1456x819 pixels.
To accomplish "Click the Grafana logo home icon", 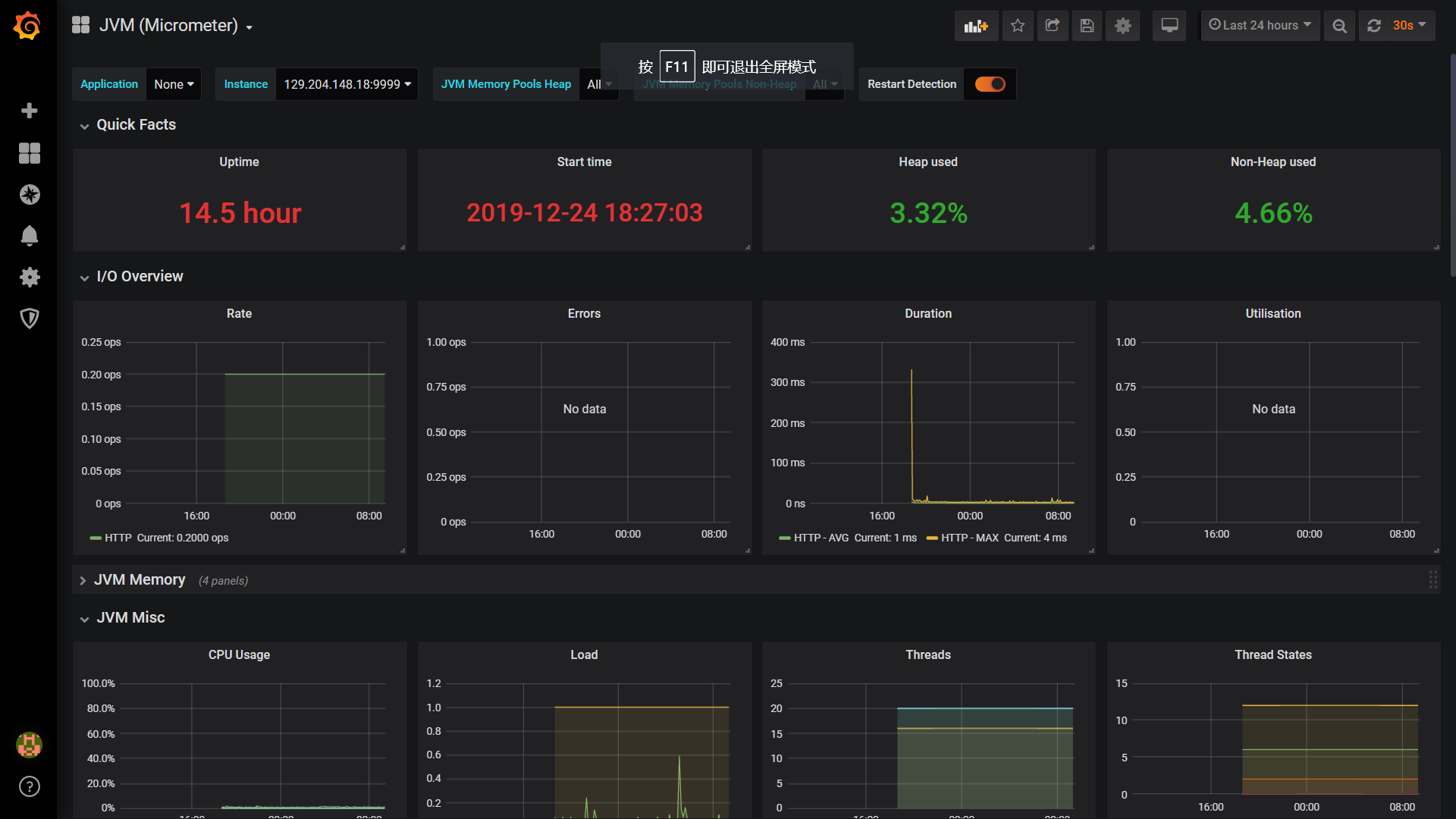I will (27, 26).
